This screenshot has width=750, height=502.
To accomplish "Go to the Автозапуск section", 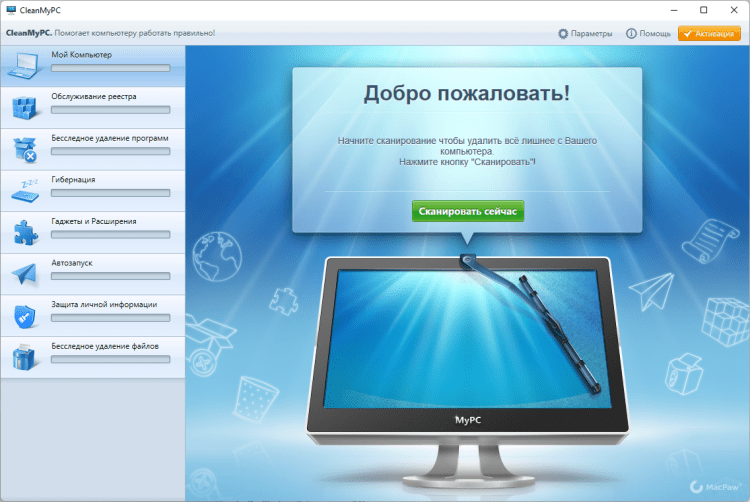I will [93, 274].
